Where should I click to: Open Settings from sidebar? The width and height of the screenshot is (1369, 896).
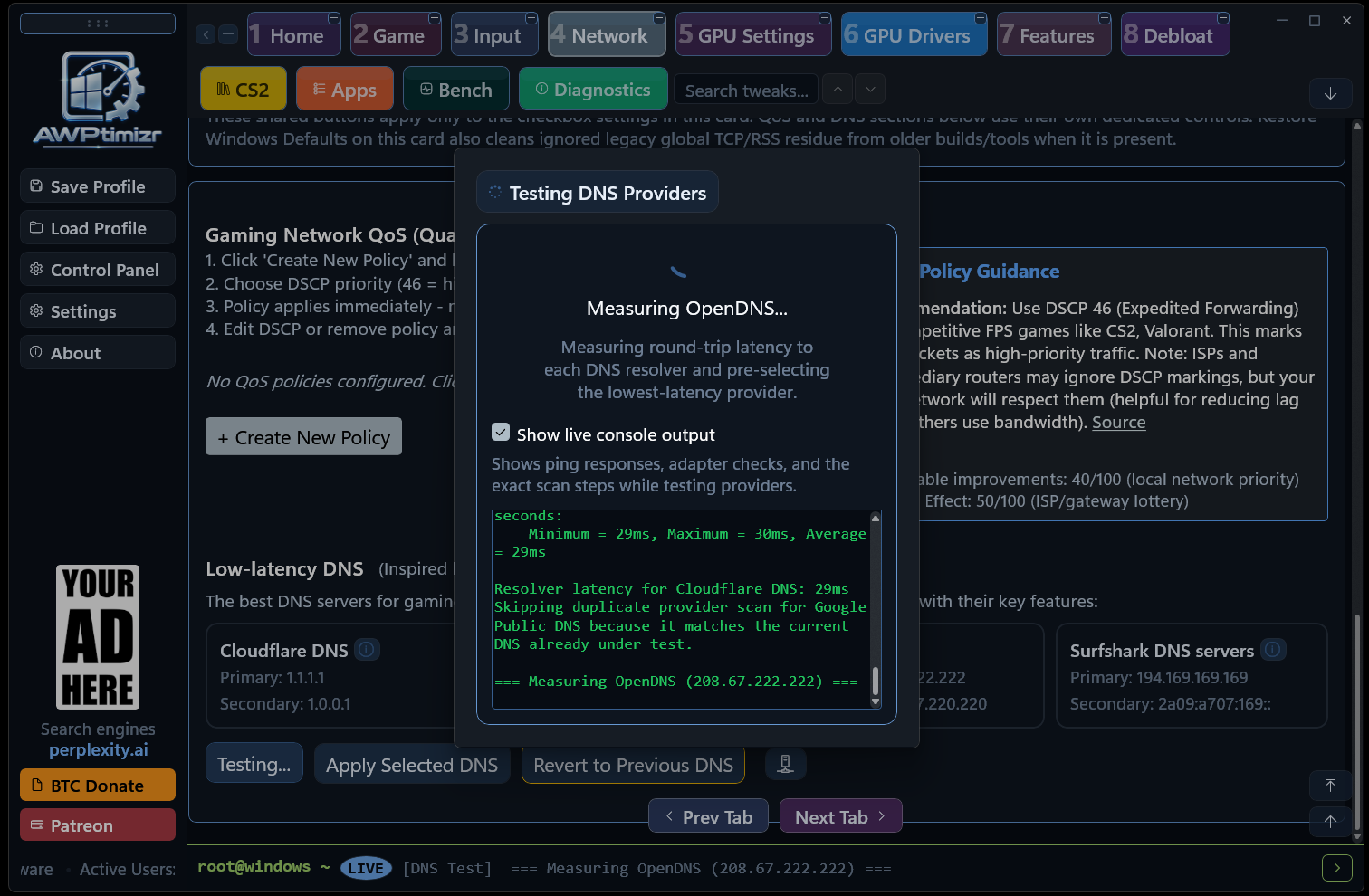[x=98, y=310]
